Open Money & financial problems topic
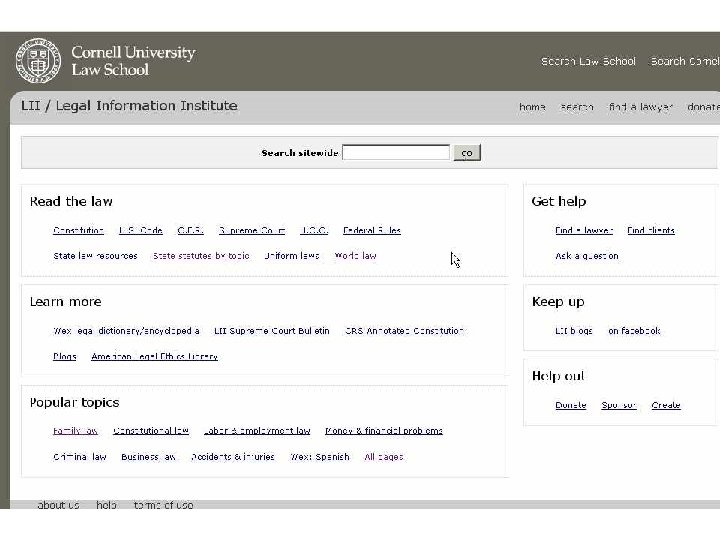 tap(384, 431)
